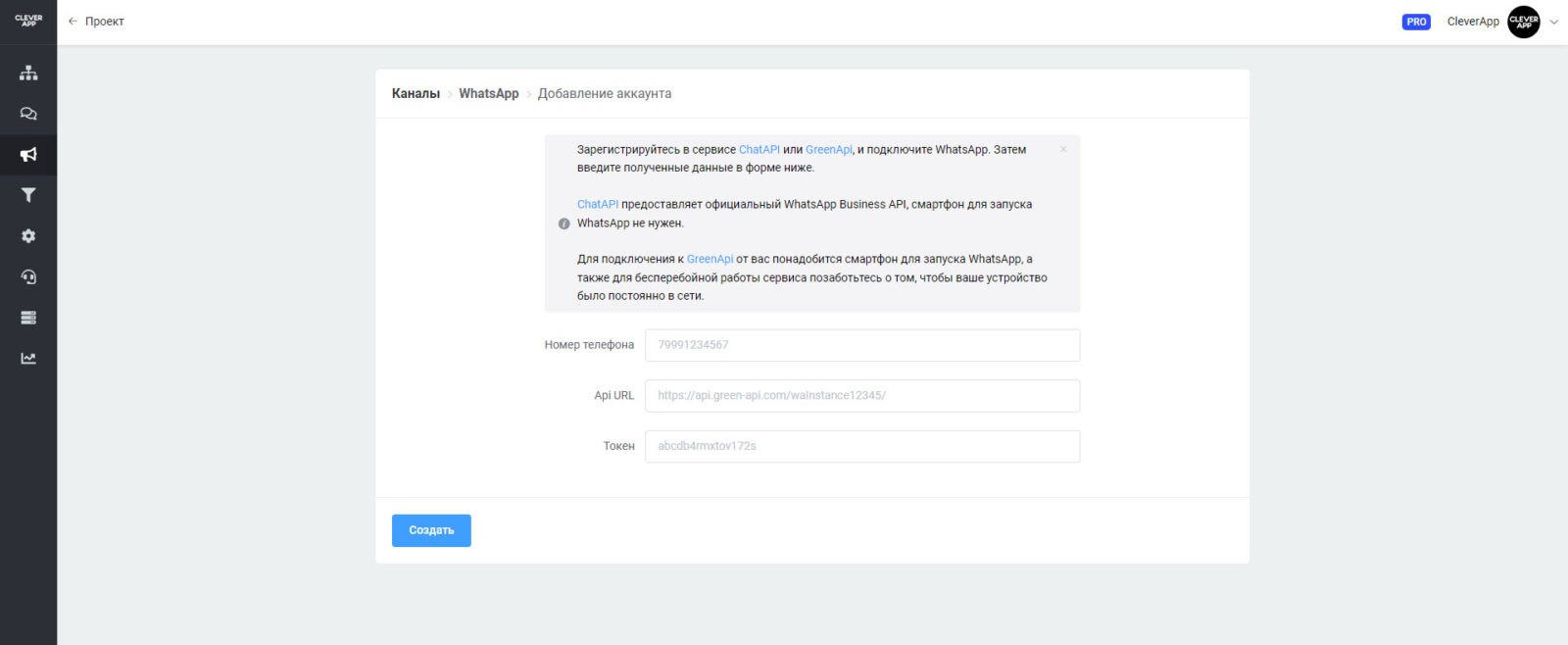Open the sitemap structure icon in sidebar

point(28,73)
